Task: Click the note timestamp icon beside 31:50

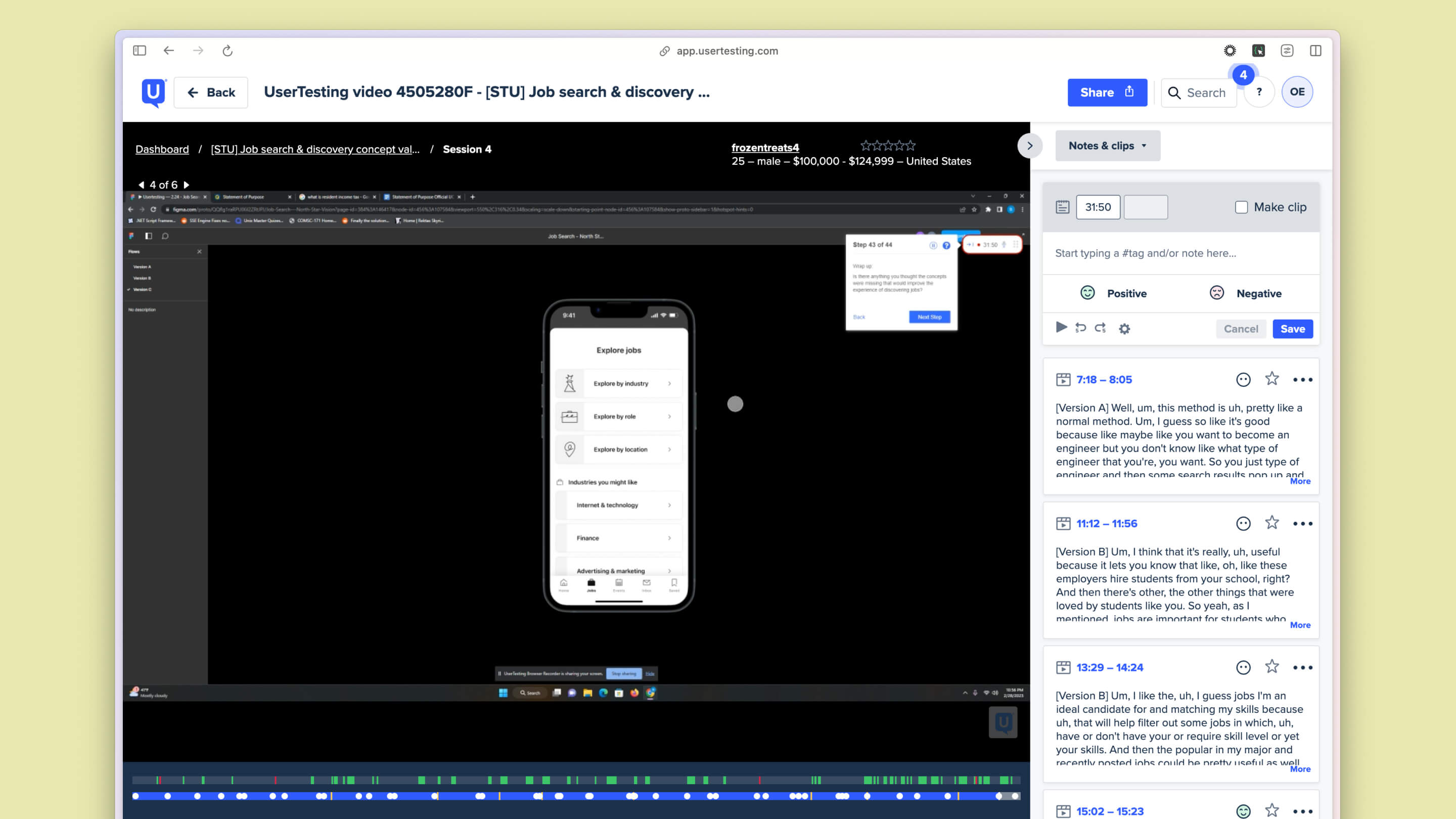Action: coord(1063,207)
